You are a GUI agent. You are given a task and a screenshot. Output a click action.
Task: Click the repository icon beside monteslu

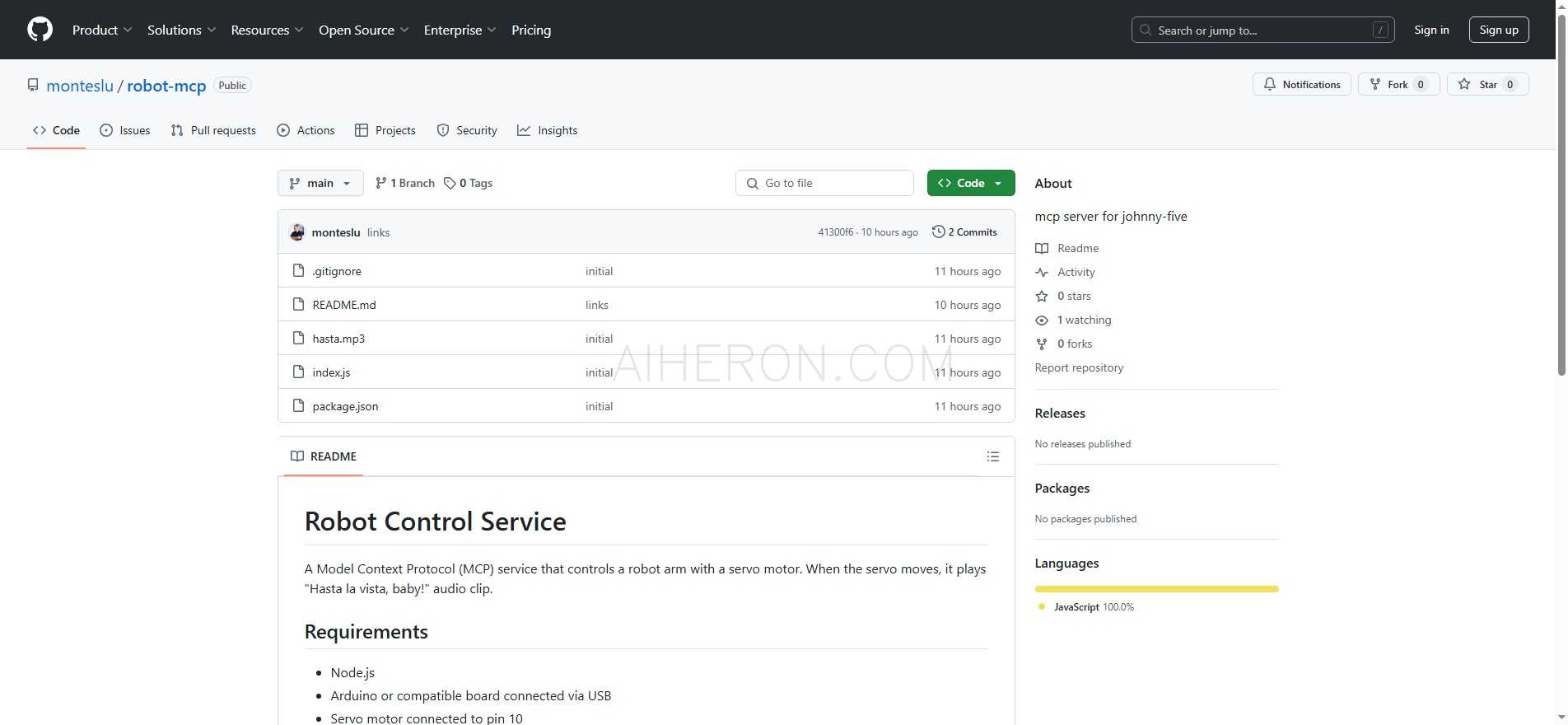(33, 86)
